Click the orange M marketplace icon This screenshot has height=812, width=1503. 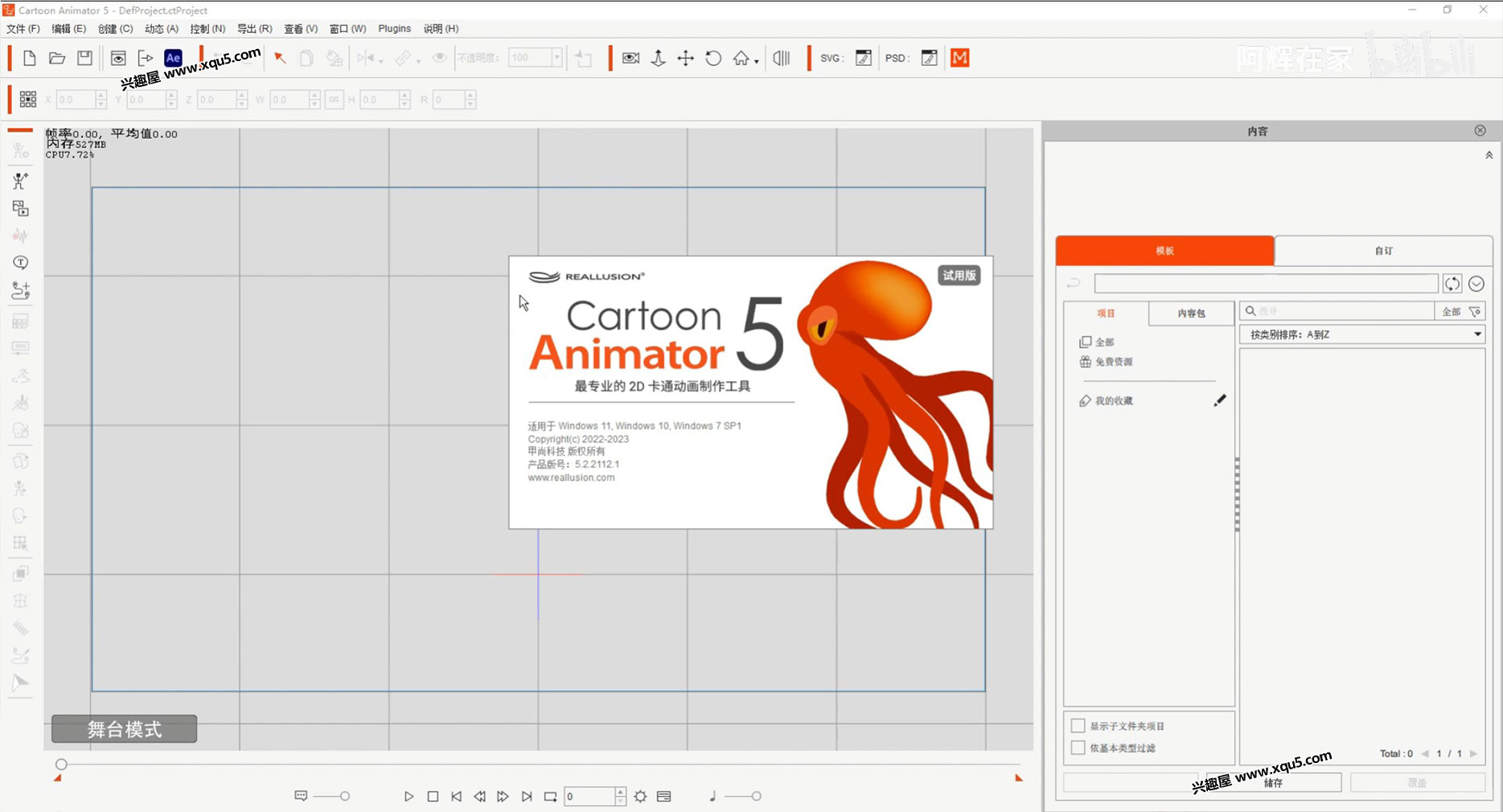coord(959,58)
